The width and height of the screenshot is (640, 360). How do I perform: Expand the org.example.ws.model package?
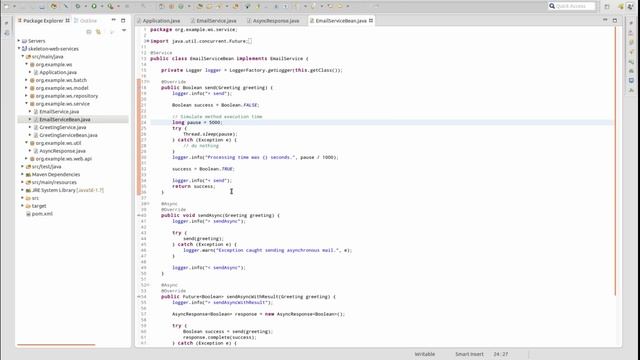(27, 88)
